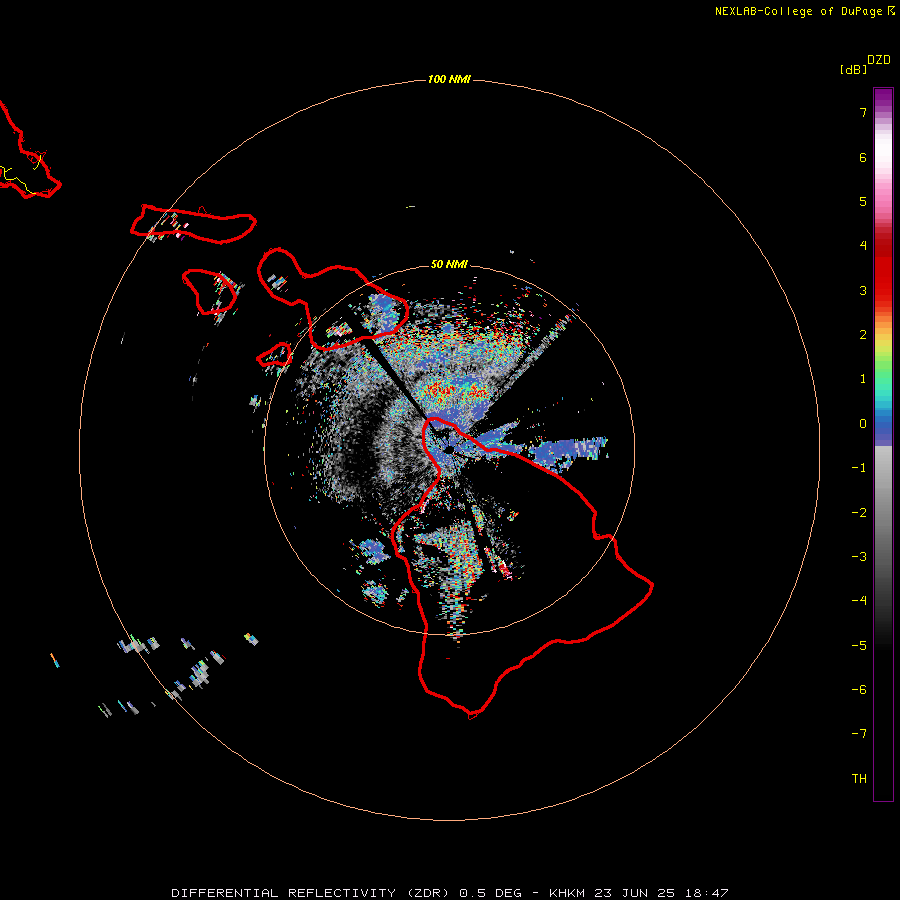Click the radar site center dot
This screenshot has width=900, height=900.
[449, 449]
